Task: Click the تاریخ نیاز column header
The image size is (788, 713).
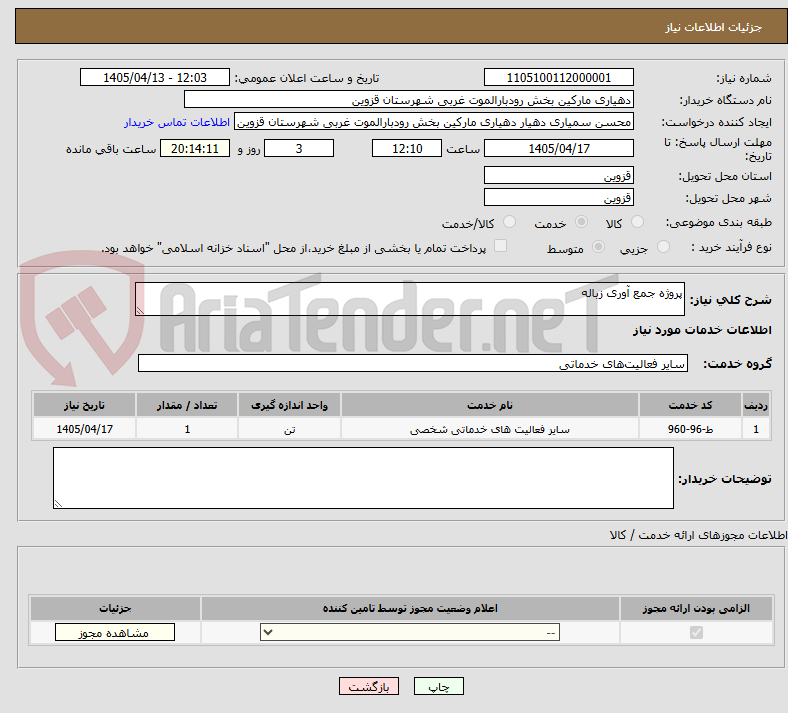Action: pos(84,405)
